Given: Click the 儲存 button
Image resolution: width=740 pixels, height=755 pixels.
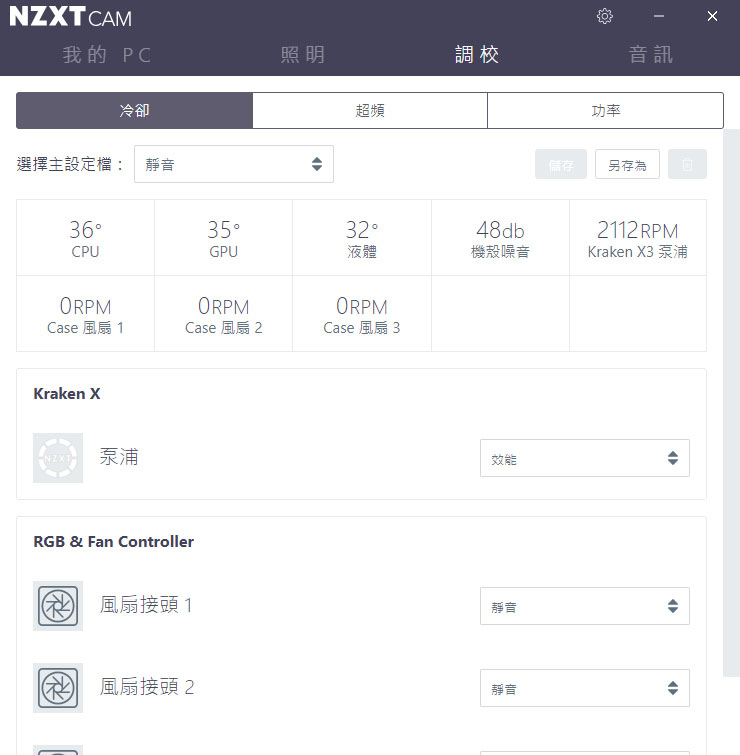Looking at the screenshot, I should coord(561,164).
